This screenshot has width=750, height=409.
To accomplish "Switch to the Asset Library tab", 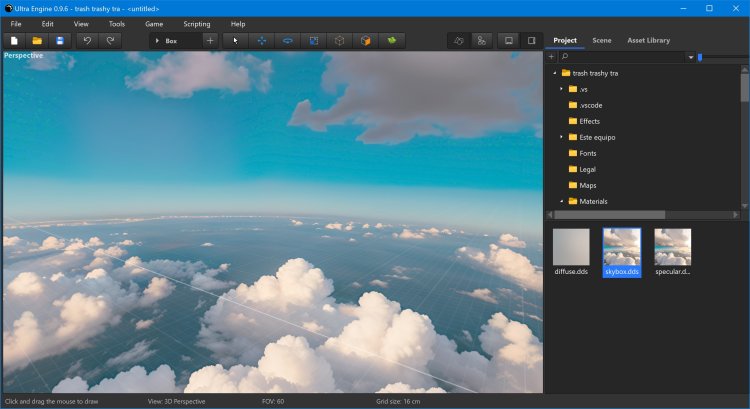I will [648, 40].
